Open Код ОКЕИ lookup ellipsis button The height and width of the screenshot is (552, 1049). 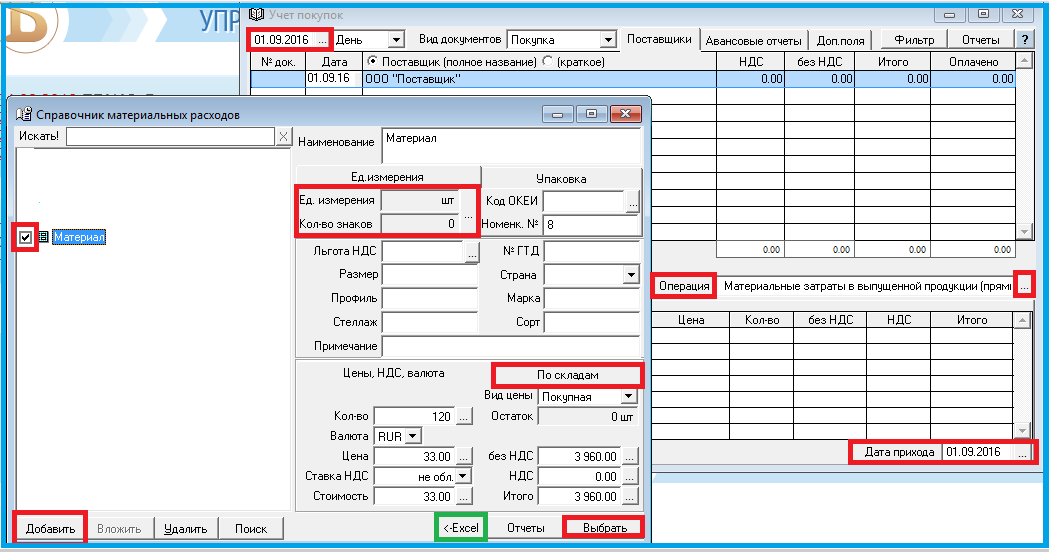633,201
